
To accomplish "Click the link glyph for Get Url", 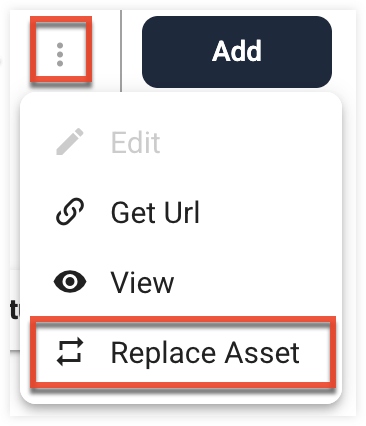I will 70,211.
